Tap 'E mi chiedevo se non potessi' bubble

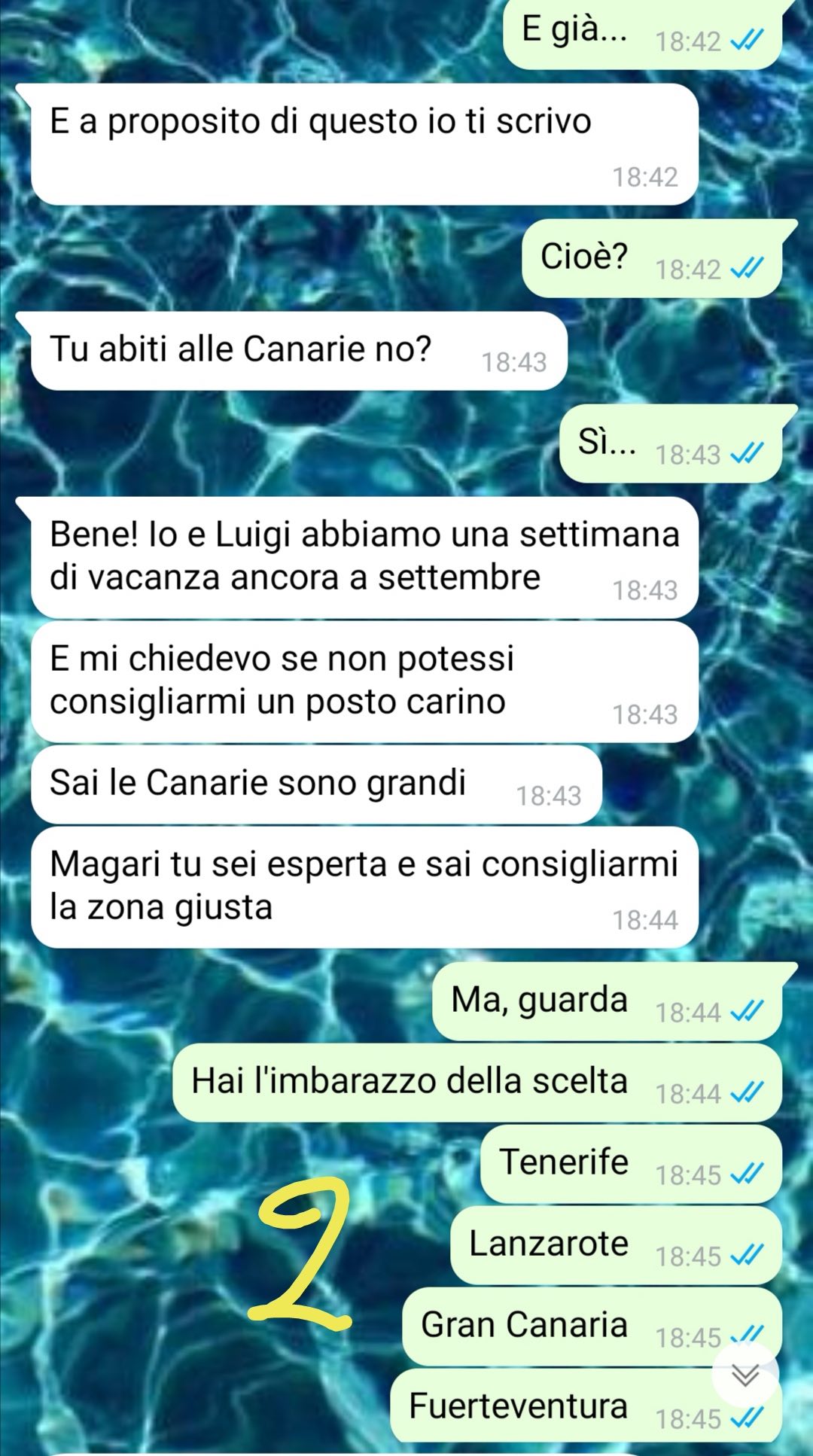point(364,682)
